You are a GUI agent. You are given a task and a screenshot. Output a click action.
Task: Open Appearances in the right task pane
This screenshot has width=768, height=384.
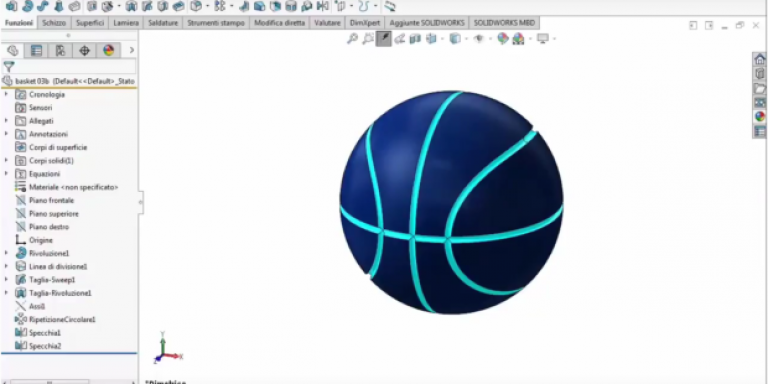point(760,117)
